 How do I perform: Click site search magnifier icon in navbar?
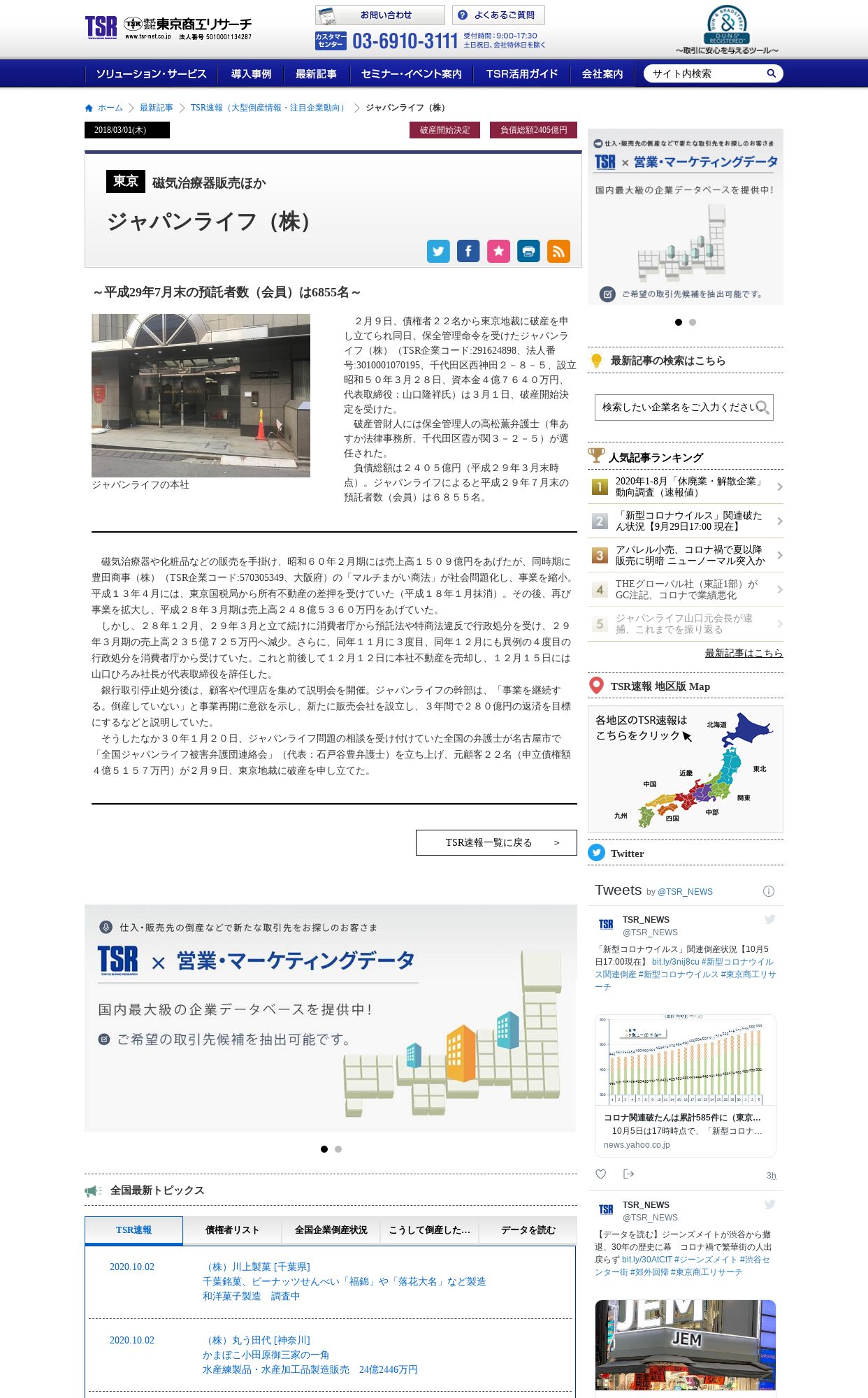(772, 73)
